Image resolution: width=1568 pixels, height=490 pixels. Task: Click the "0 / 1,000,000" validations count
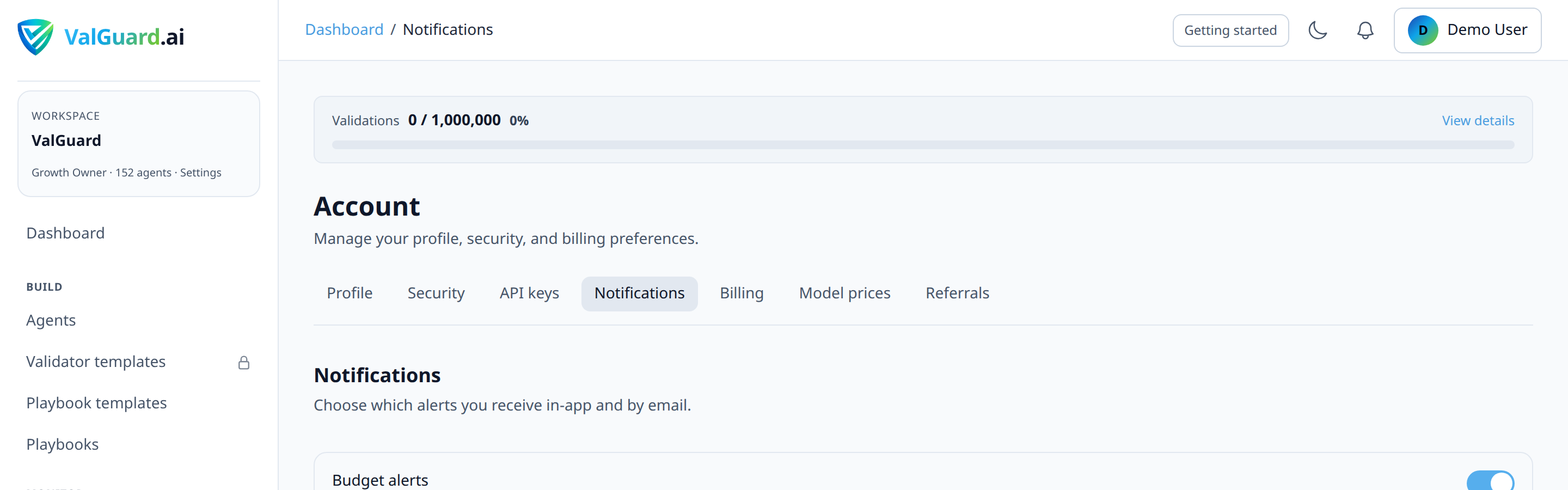click(454, 120)
